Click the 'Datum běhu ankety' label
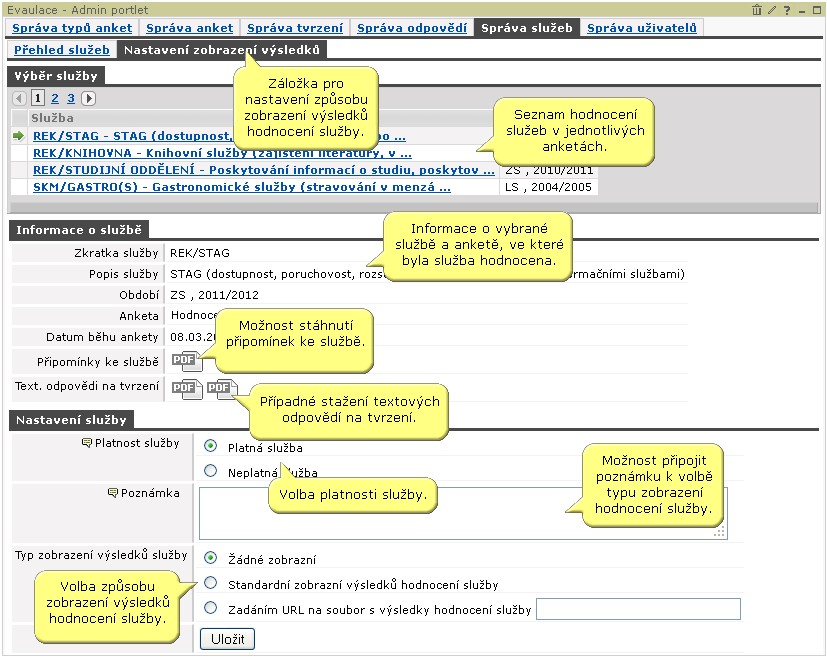Image resolution: width=827 pixels, height=658 pixels. pos(102,337)
